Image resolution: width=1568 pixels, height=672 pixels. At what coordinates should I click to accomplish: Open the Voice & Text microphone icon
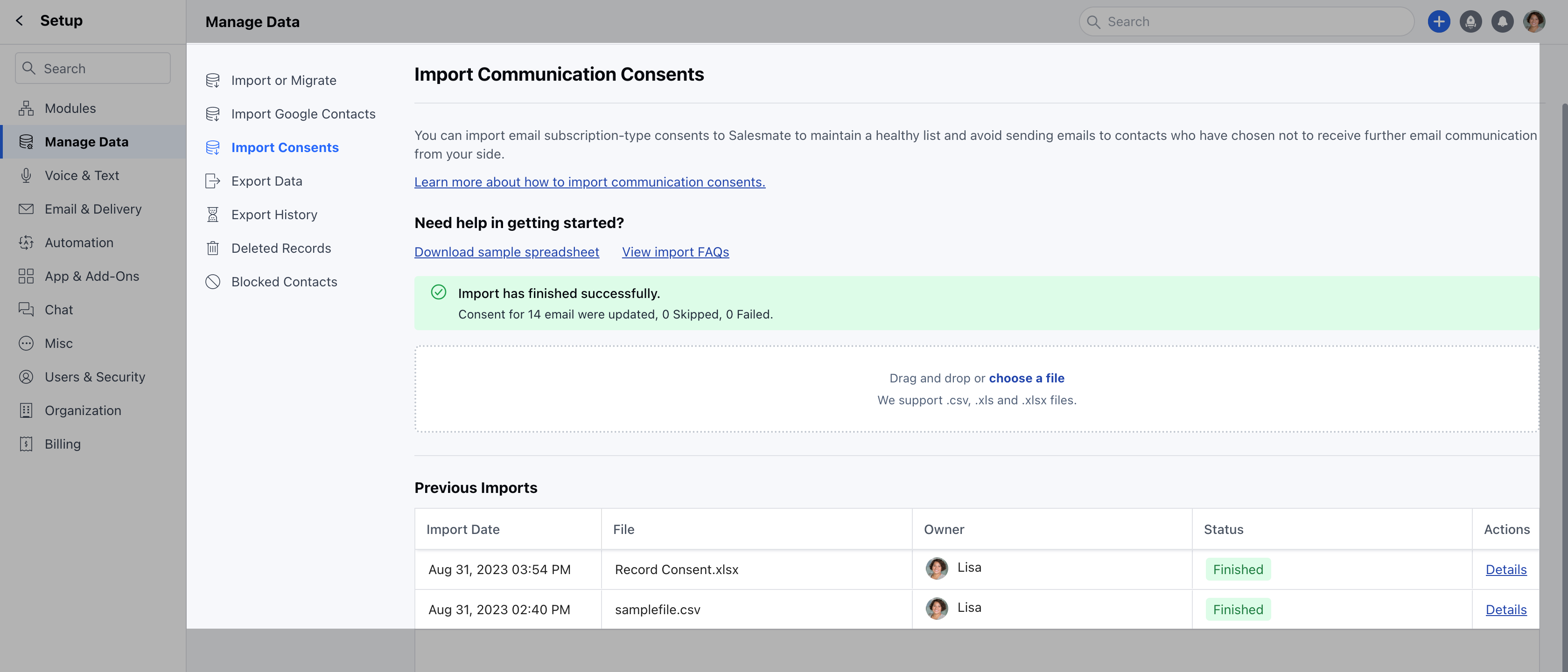point(26,175)
